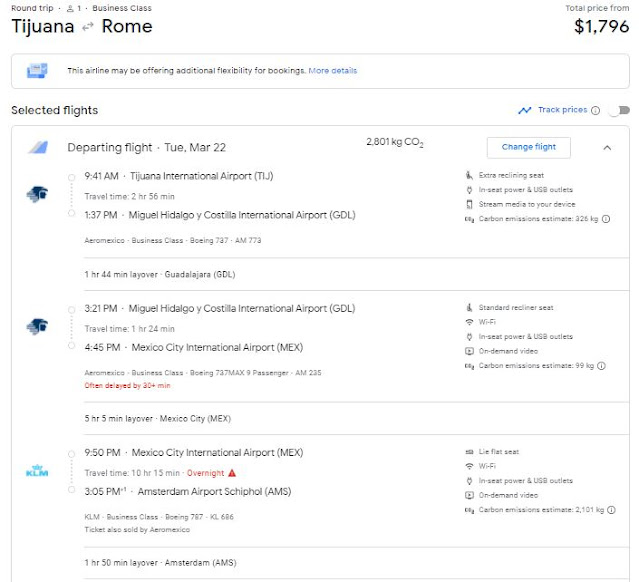Screen dimensions: 639x582
Task: Click the airline logo next to Departing flight
Action: click(x=38, y=148)
